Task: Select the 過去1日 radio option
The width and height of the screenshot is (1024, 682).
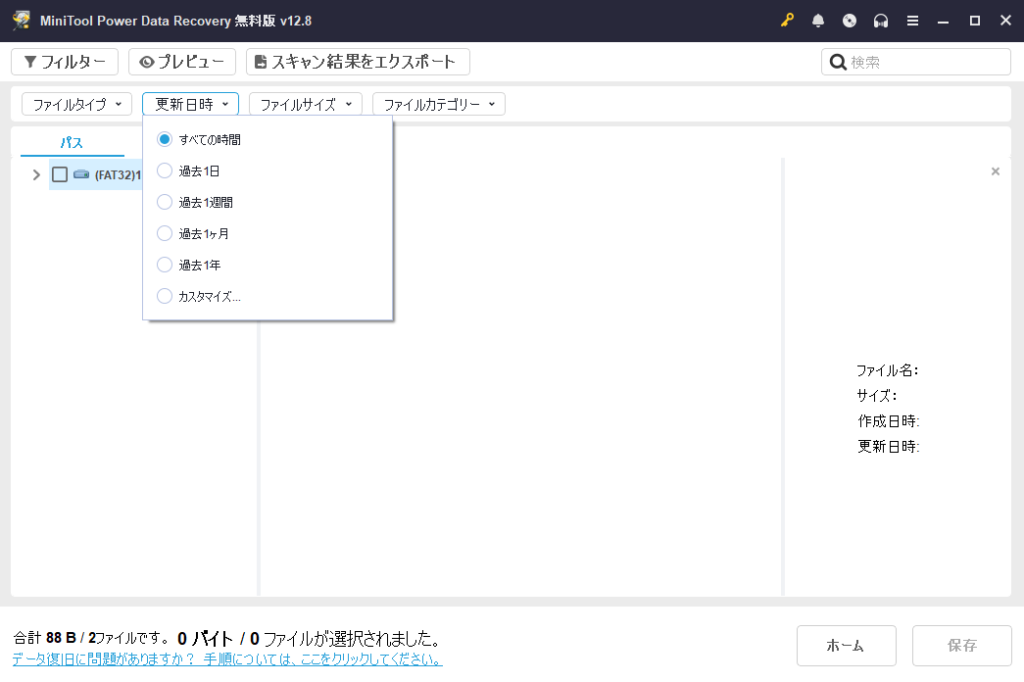Action: coord(165,171)
